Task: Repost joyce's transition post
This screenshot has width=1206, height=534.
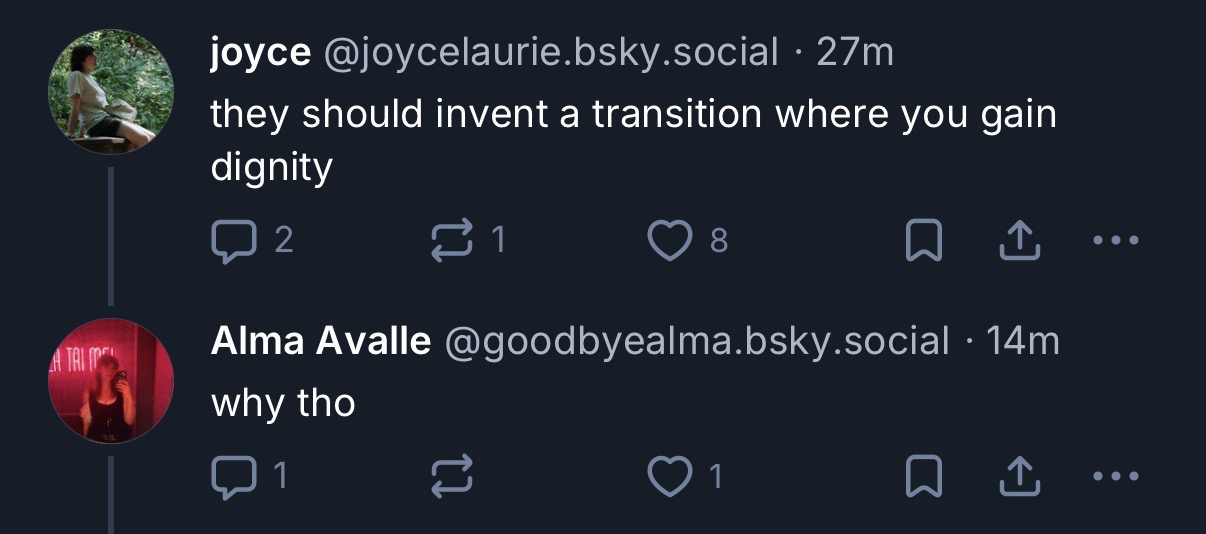Action: click(x=450, y=240)
